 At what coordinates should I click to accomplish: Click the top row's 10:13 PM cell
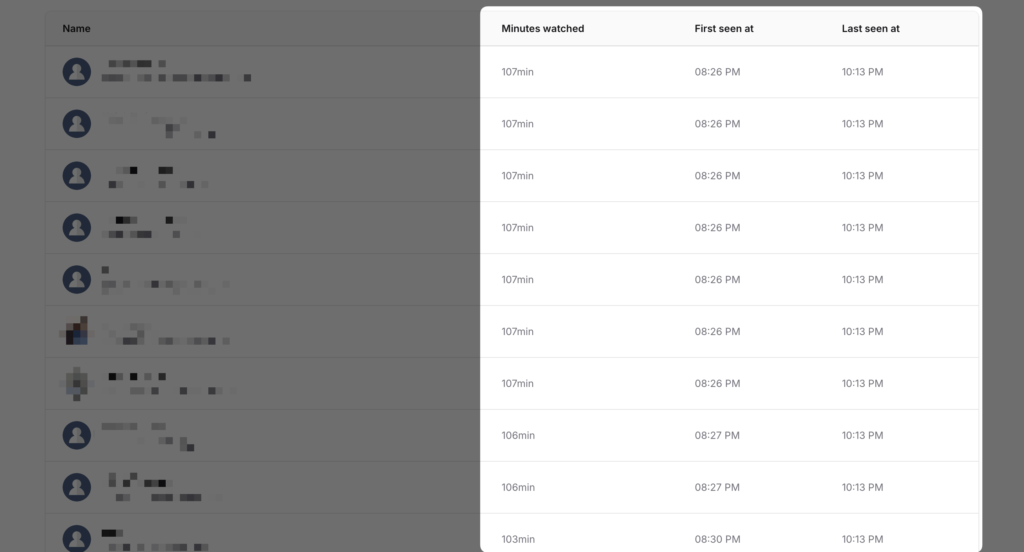click(862, 72)
